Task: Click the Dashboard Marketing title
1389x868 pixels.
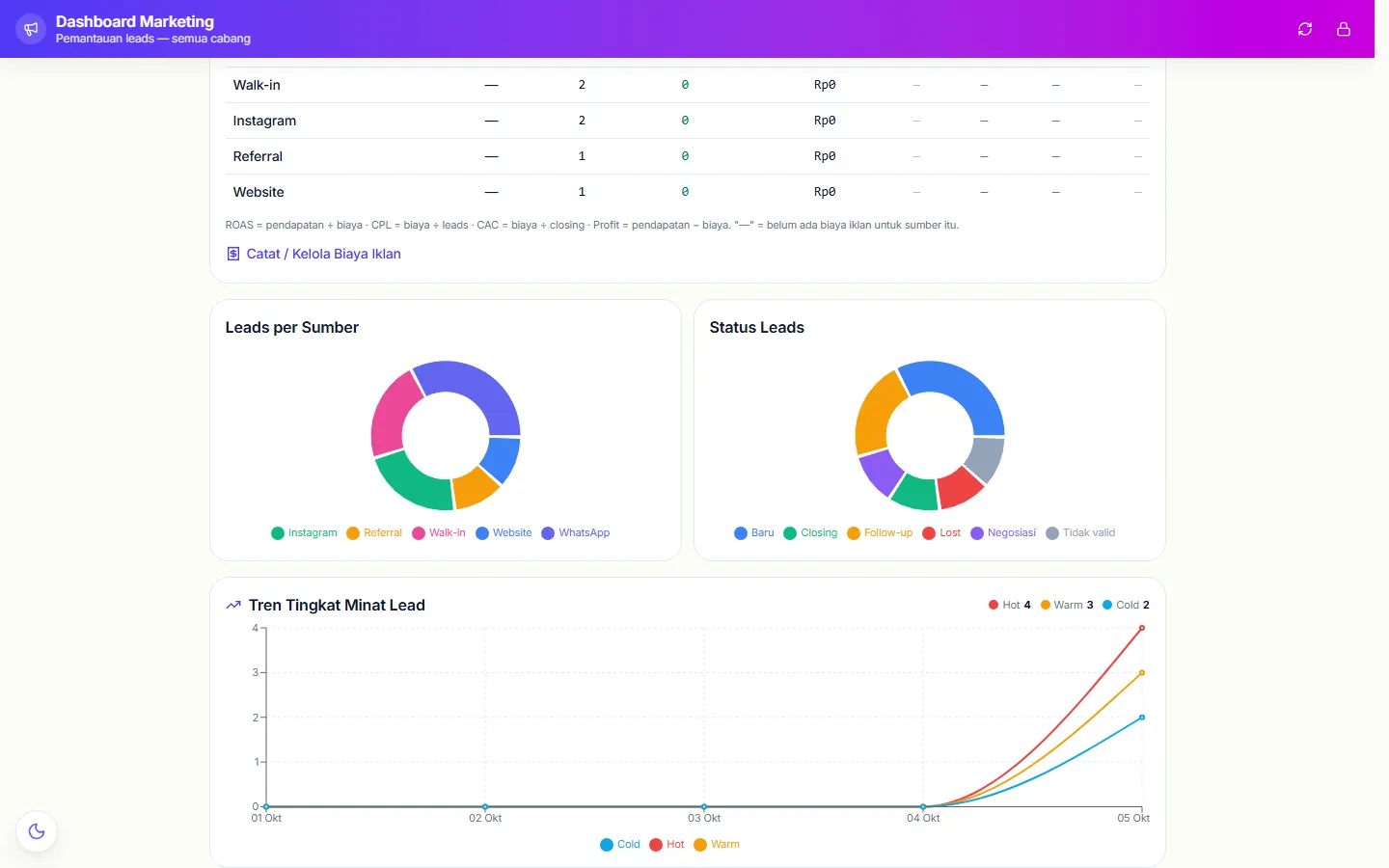Action: click(x=135, y=21)
